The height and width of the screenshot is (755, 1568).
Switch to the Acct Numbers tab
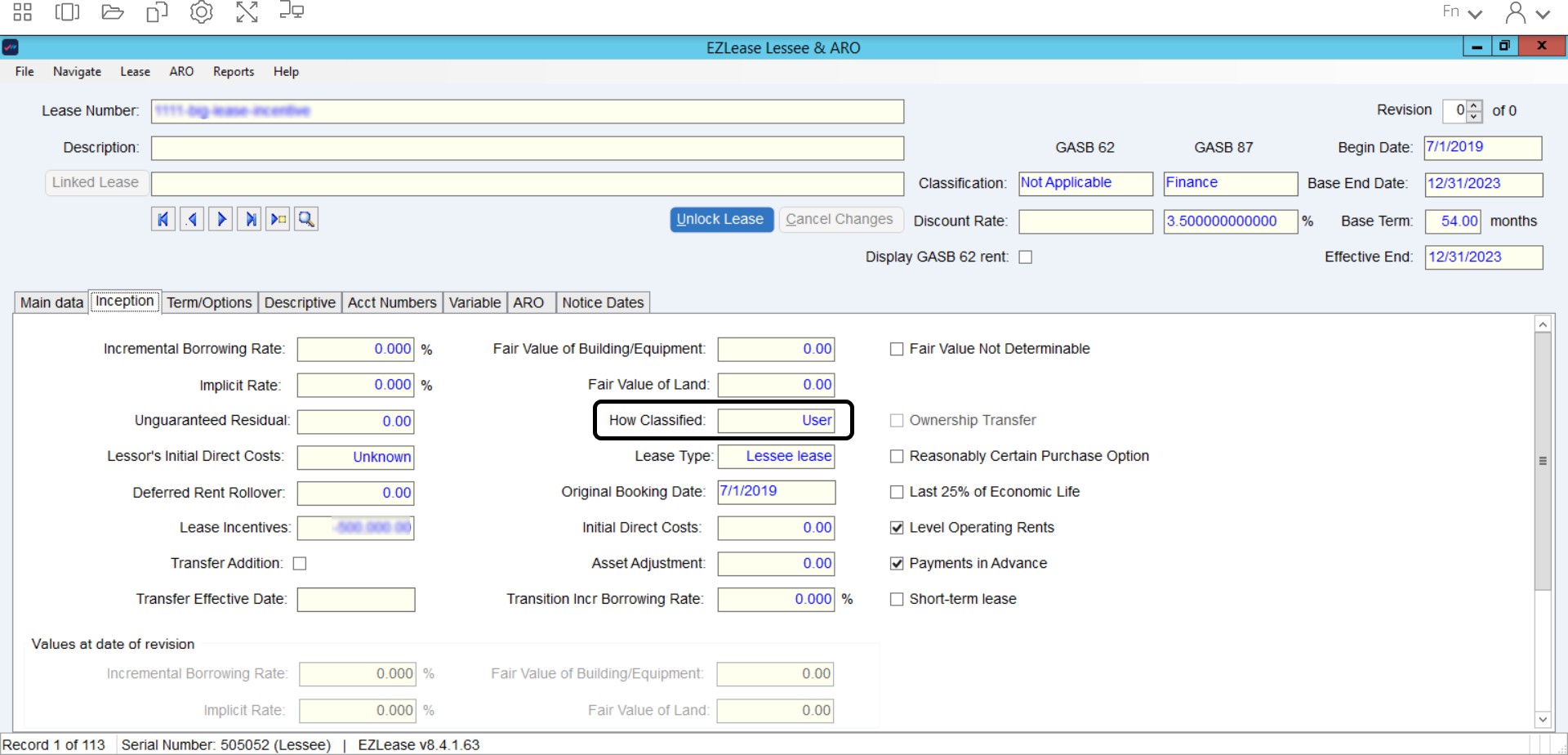point(392,302)
